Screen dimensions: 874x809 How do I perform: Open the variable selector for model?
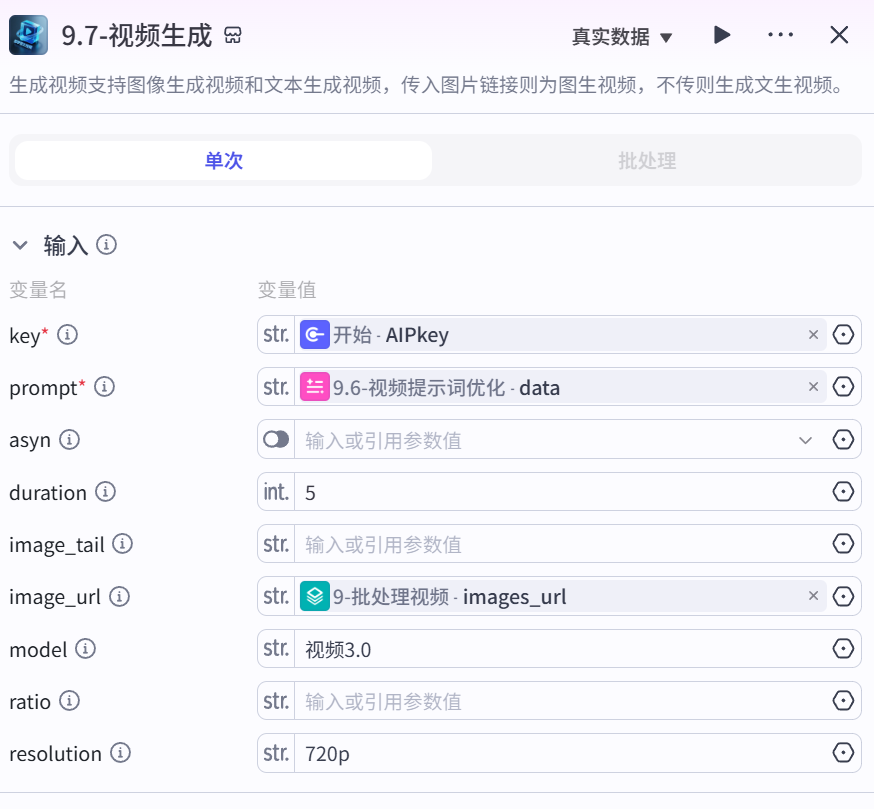[843, 649]
